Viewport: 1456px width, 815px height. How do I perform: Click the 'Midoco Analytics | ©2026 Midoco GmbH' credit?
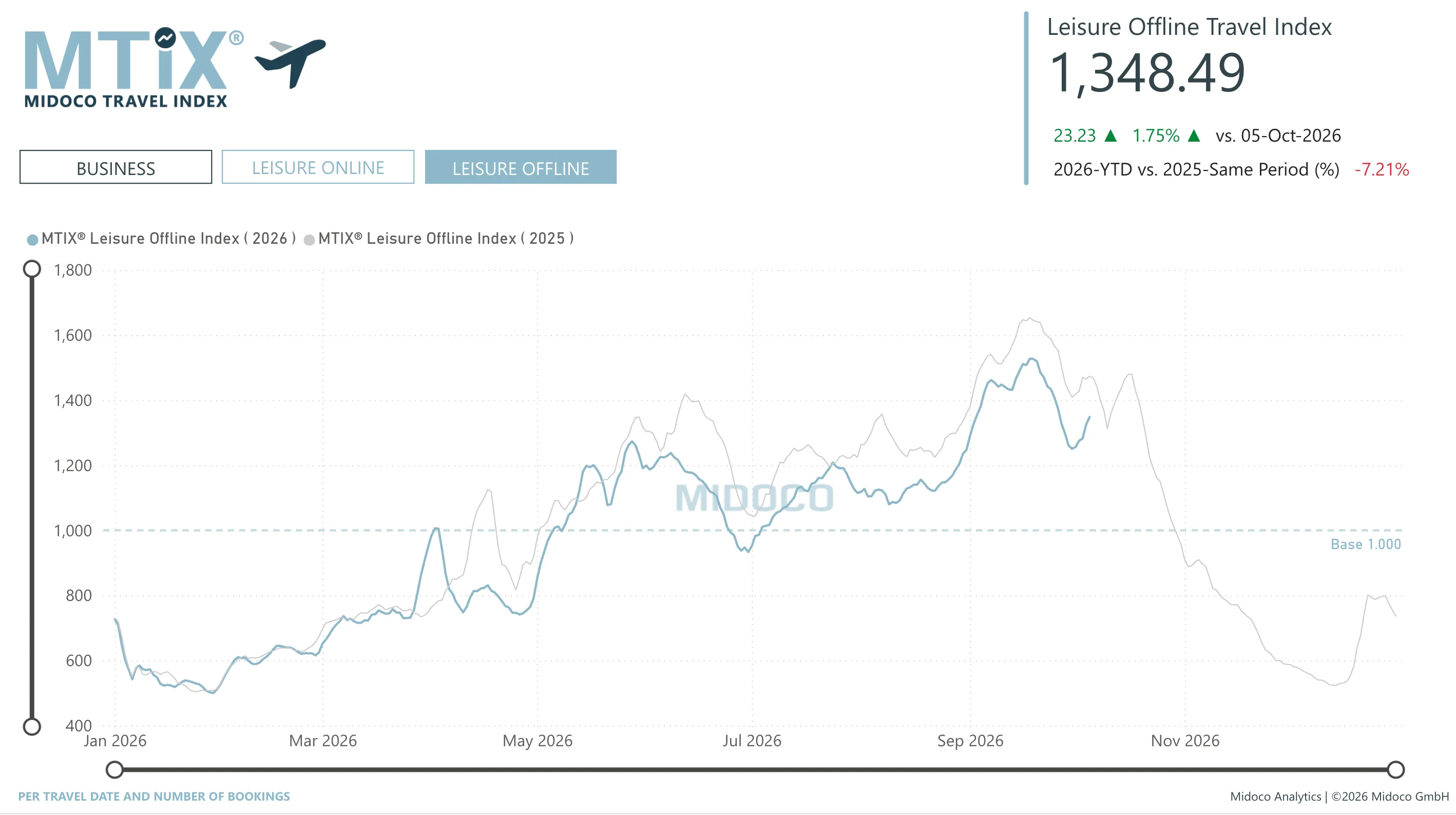pos(1339,797)
